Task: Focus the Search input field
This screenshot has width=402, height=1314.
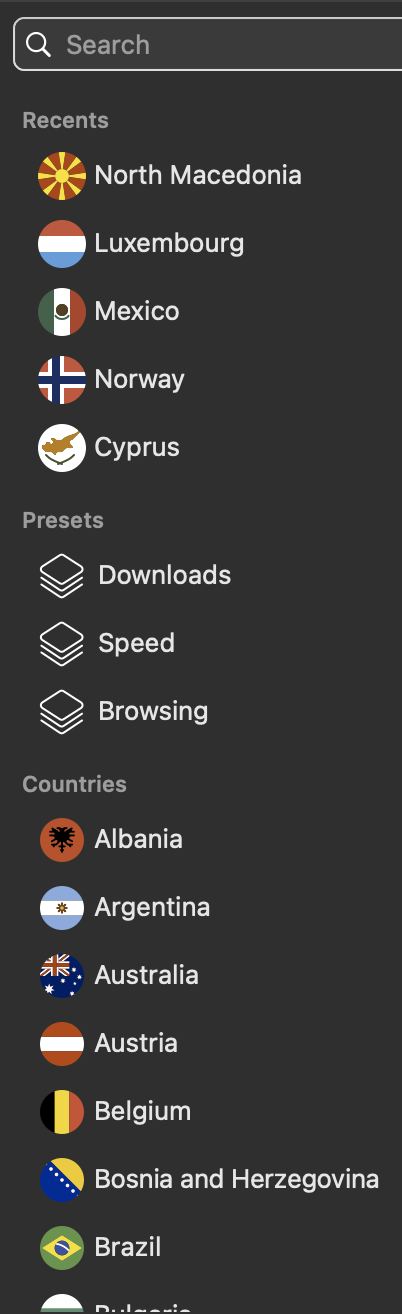Action: coord(208,45)
